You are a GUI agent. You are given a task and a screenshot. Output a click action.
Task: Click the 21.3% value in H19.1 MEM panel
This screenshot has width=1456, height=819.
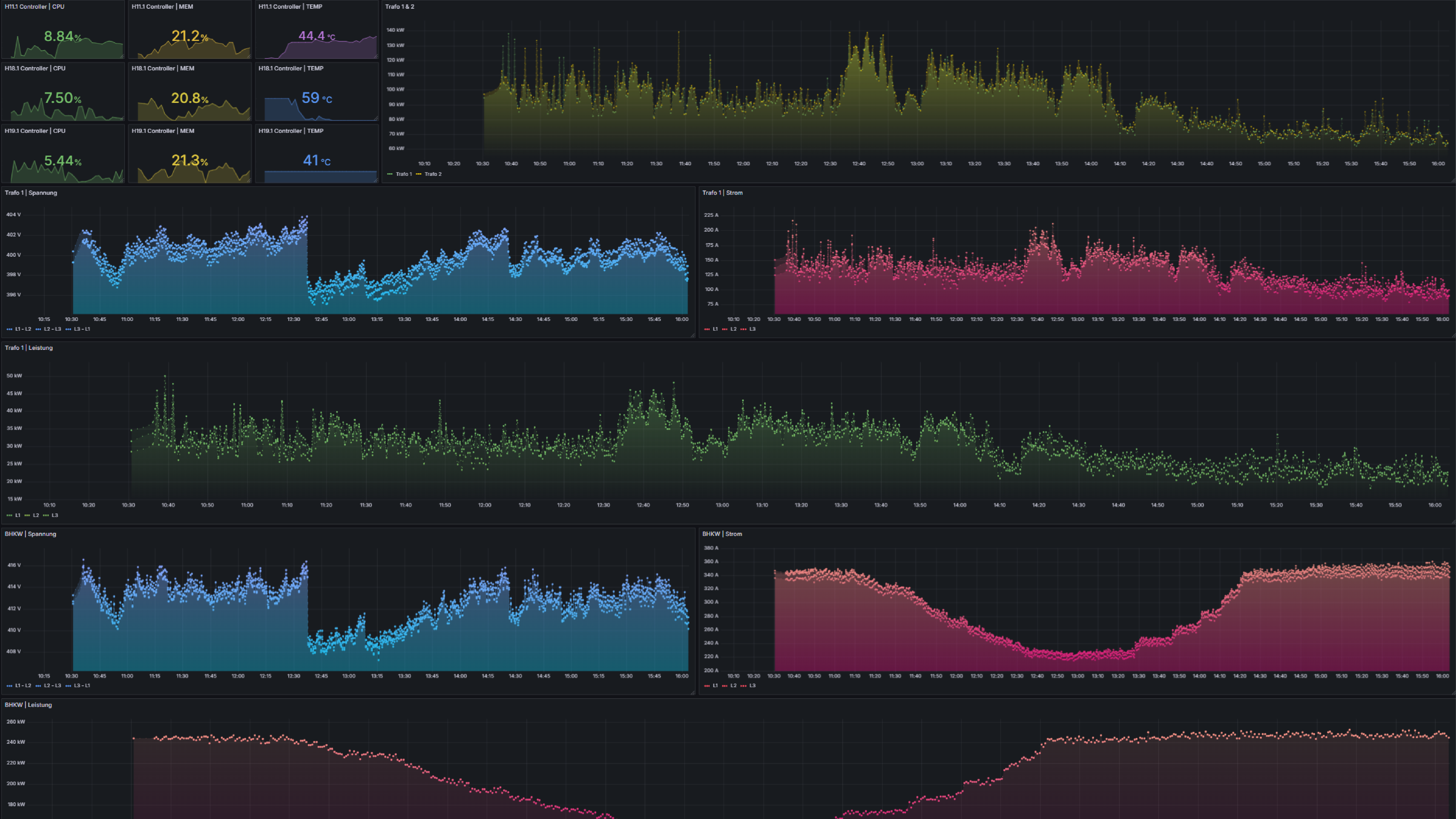point(190,161)
